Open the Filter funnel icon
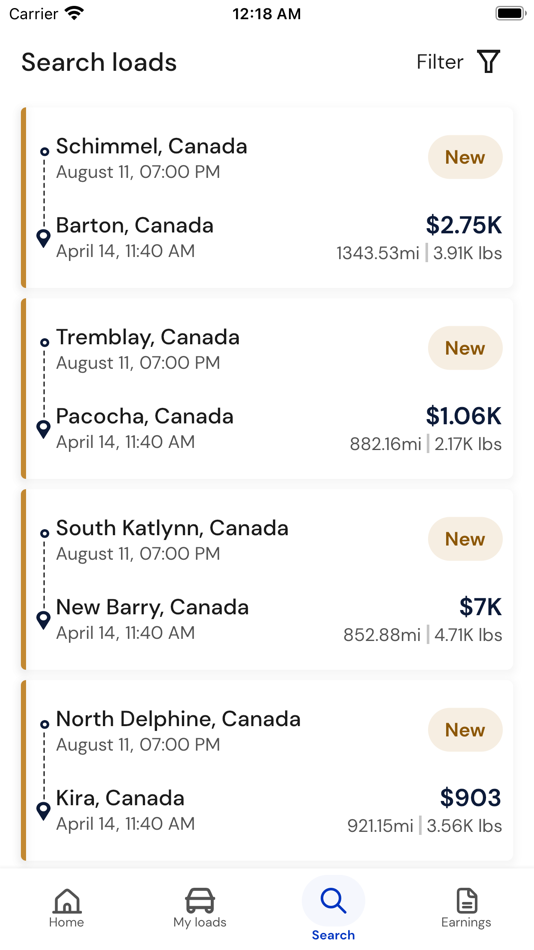This screenshot has width=534, height=950. click(489, 62)
